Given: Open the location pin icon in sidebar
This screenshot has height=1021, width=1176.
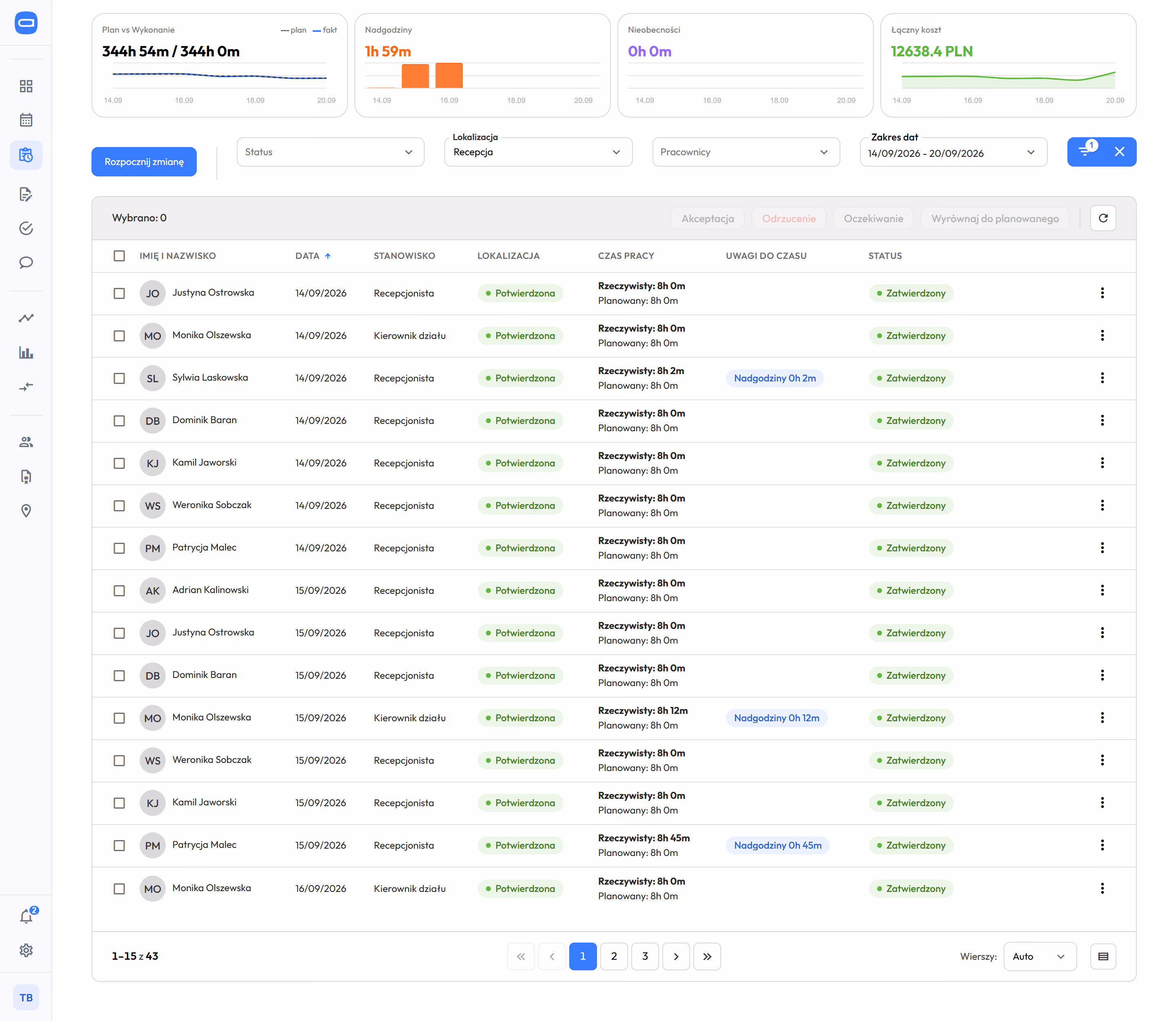Looking at the screenshot, I should point(26,510).
